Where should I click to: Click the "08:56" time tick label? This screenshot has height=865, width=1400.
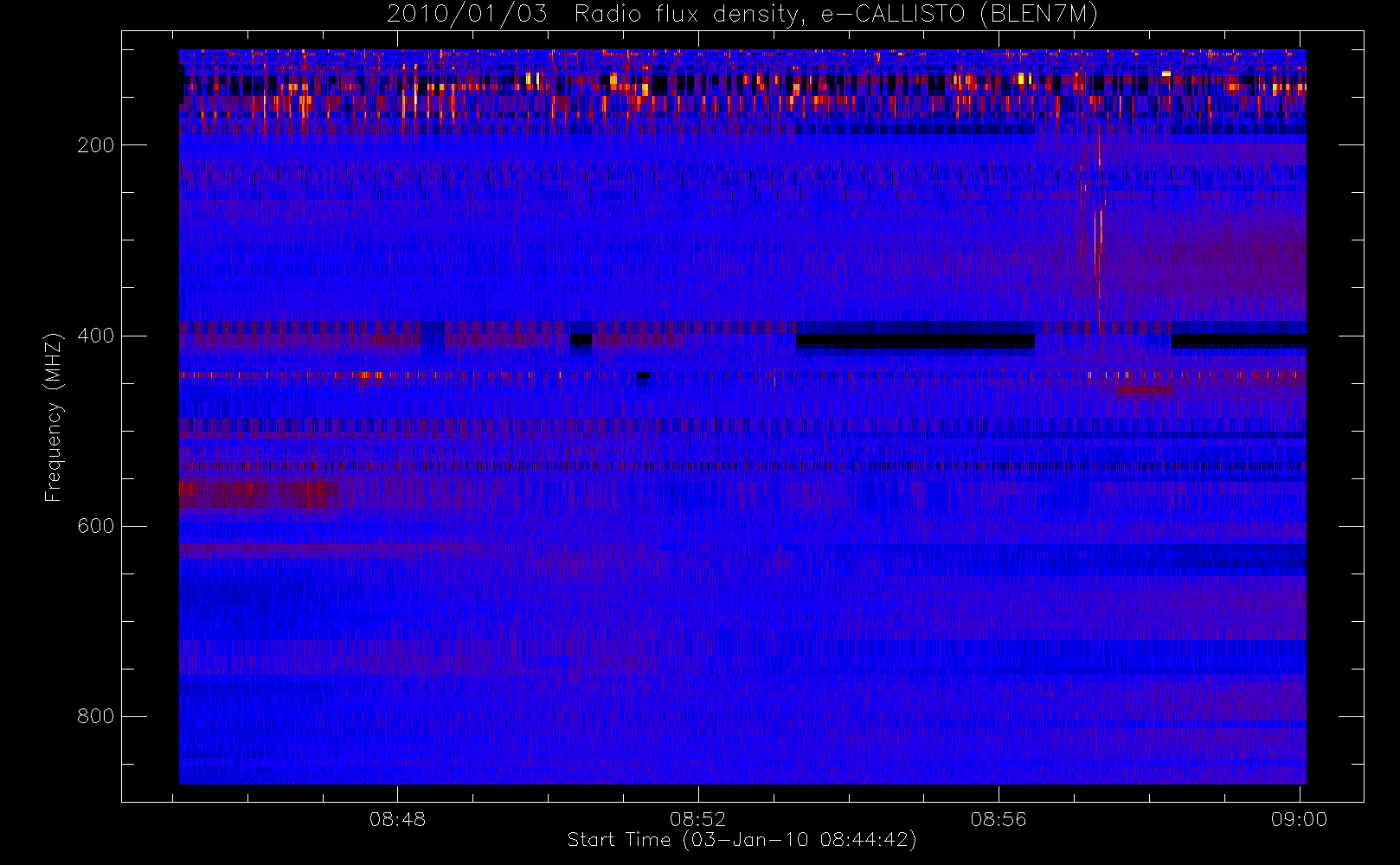(x=999, y=819)
